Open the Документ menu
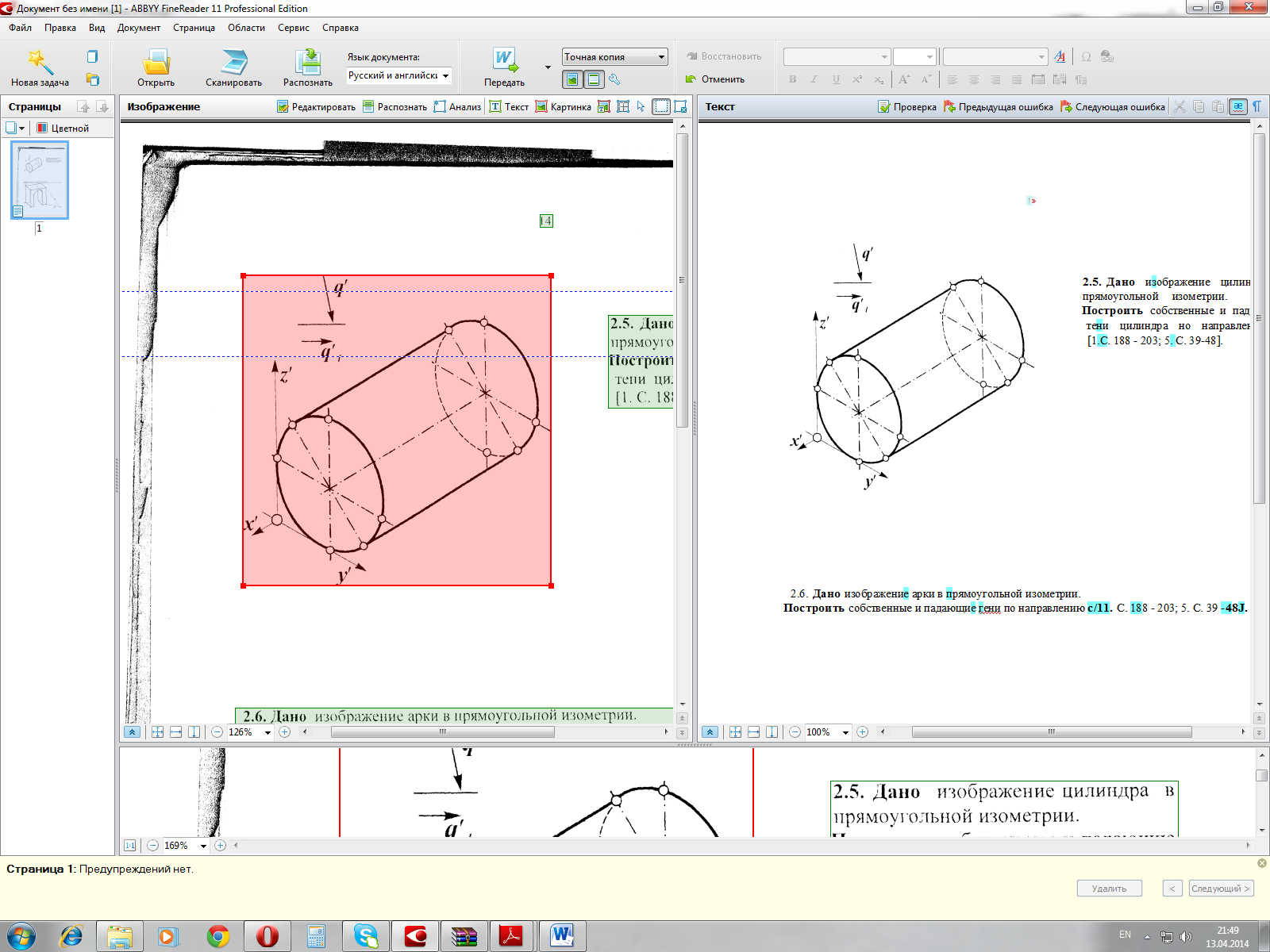This screenshot has width=1270, height=952. click(139, 28)
